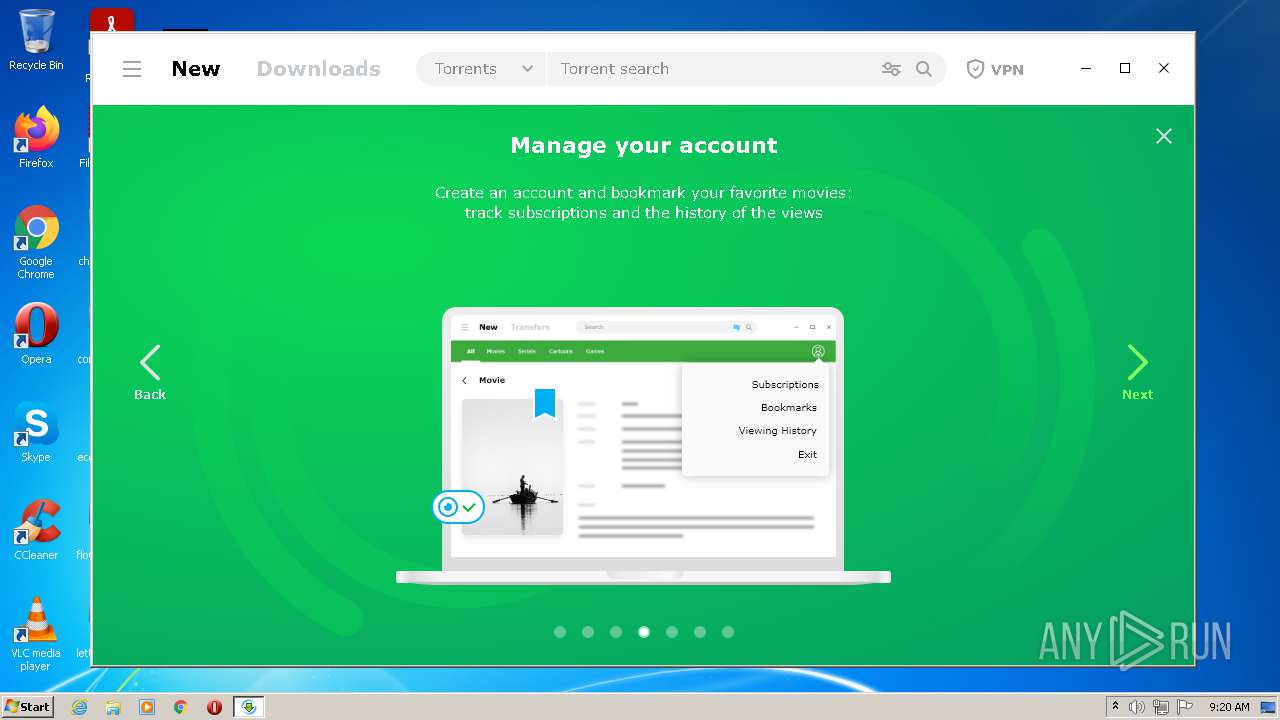The width and height of the screenshot is (1280, 720).
Task: Open Internet Explorer from taskbar
Action: (79, 707)
